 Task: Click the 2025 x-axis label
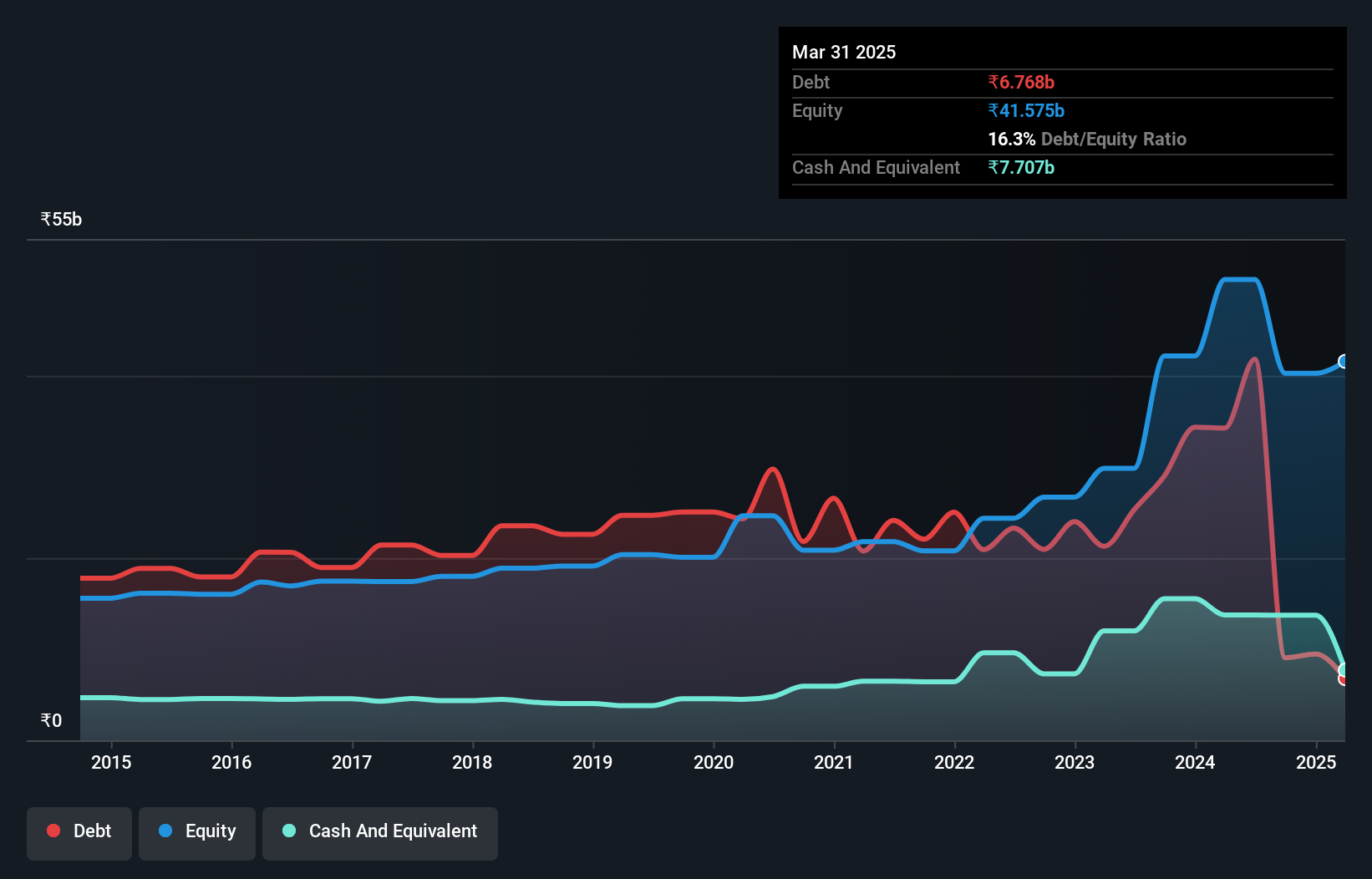(x=1316, y=762)
